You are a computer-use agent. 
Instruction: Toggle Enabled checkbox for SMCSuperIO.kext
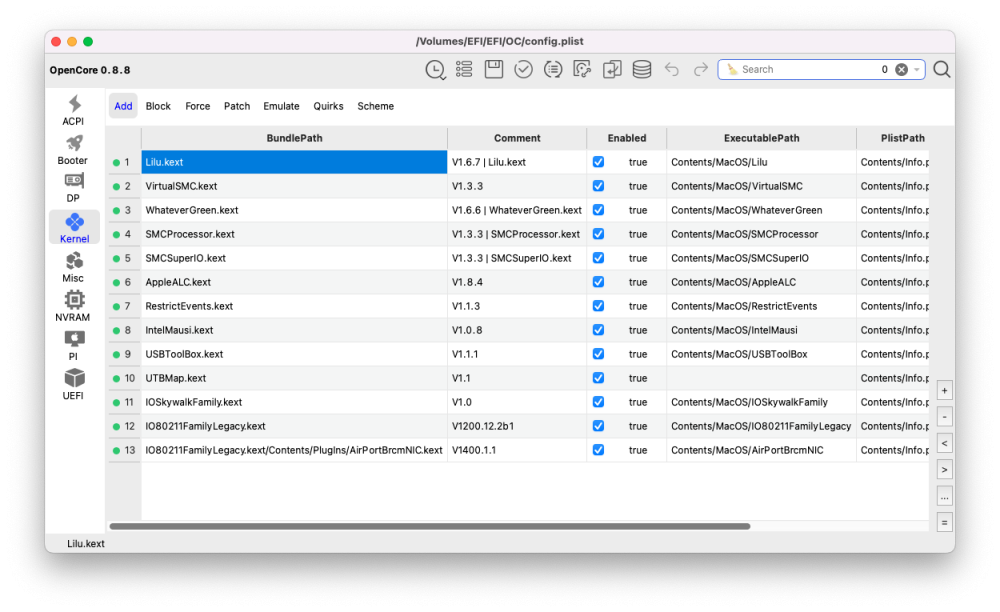click(598, 258)
